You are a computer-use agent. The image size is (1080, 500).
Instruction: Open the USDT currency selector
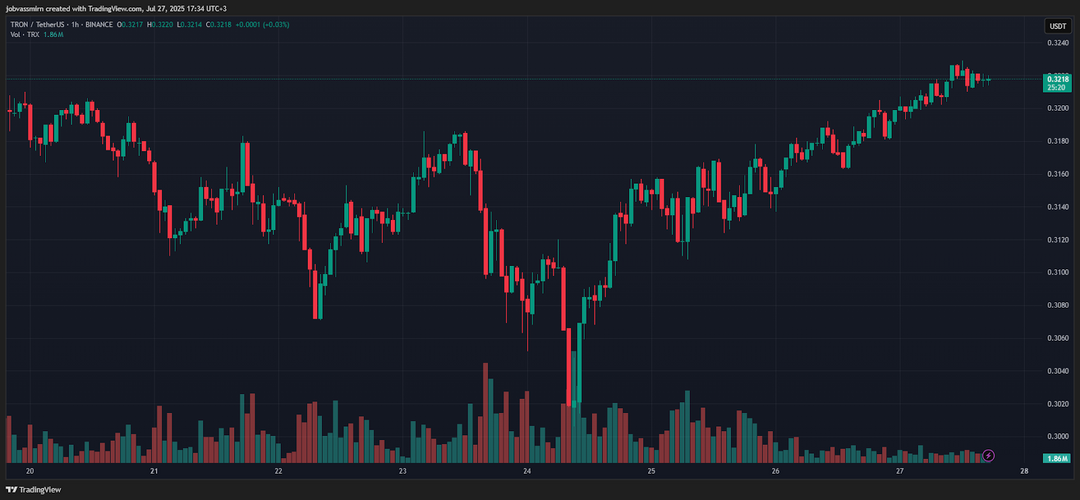pos(1057,26)
